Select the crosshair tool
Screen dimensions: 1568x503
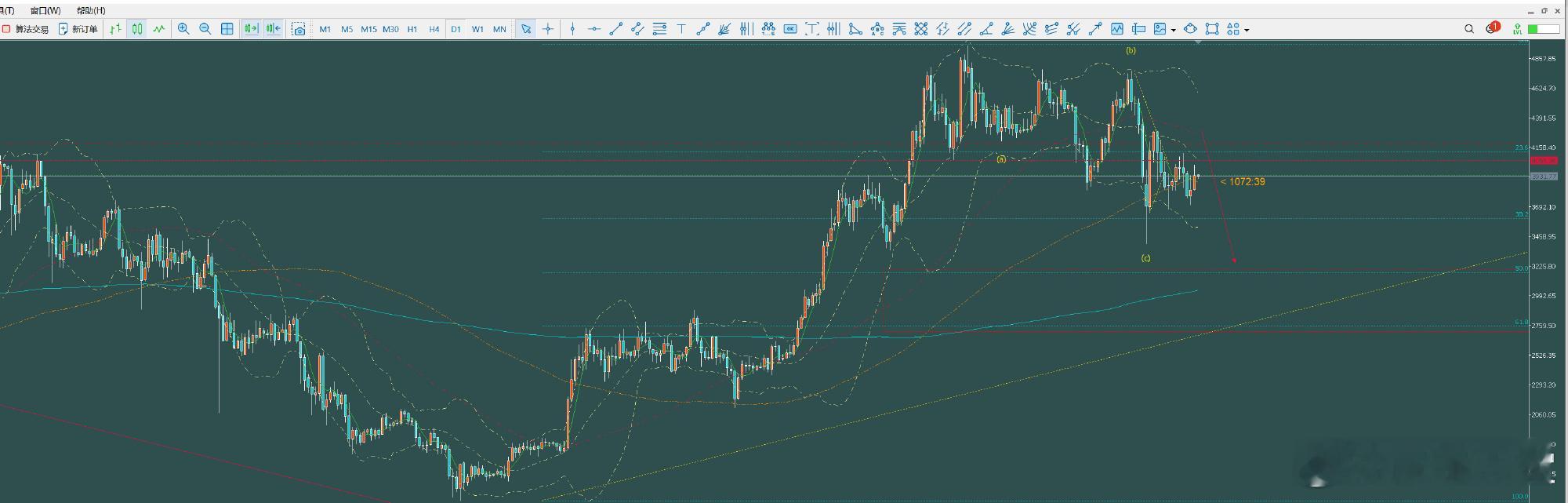(x=548, y=29)
